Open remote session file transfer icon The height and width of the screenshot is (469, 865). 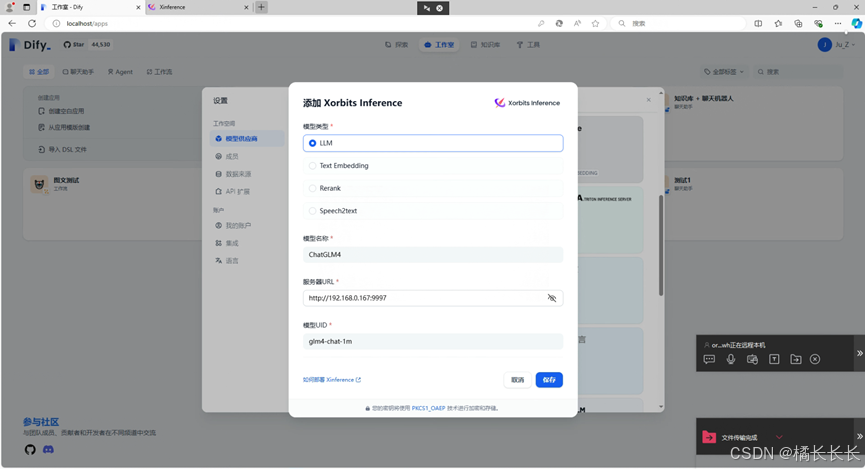click(x=795, y=359)
